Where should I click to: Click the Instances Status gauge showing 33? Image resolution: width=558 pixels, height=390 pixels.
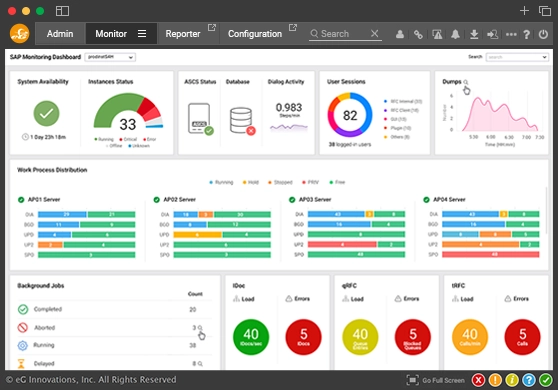(x=128, y=111)
